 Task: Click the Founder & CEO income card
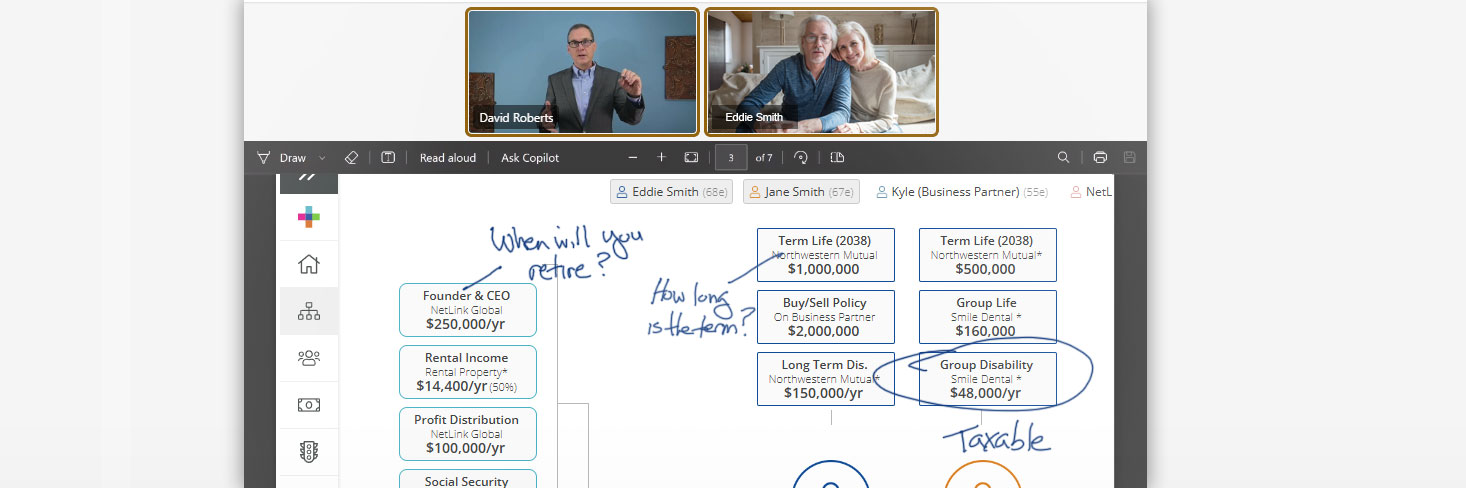pyautogui.click(x=468, y=310)
